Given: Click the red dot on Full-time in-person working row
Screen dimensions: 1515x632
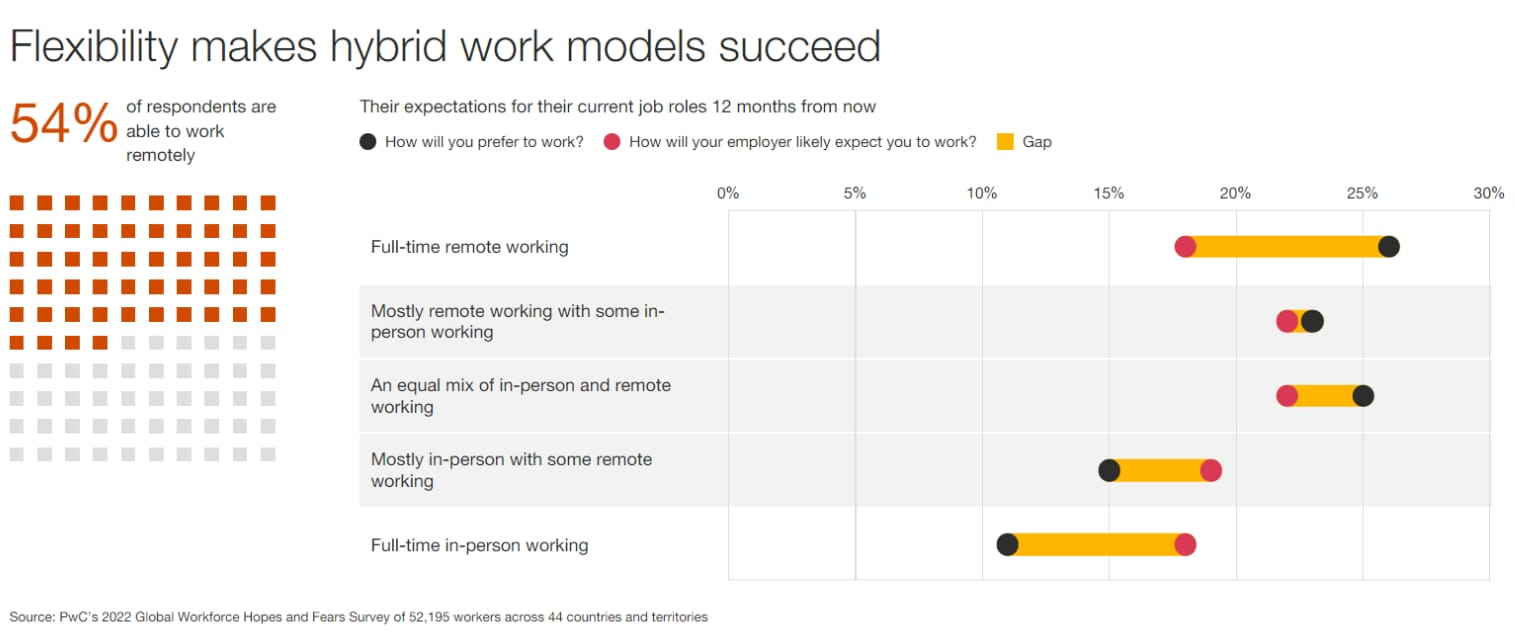Looking at the screenshot, I should point(1185,545).
